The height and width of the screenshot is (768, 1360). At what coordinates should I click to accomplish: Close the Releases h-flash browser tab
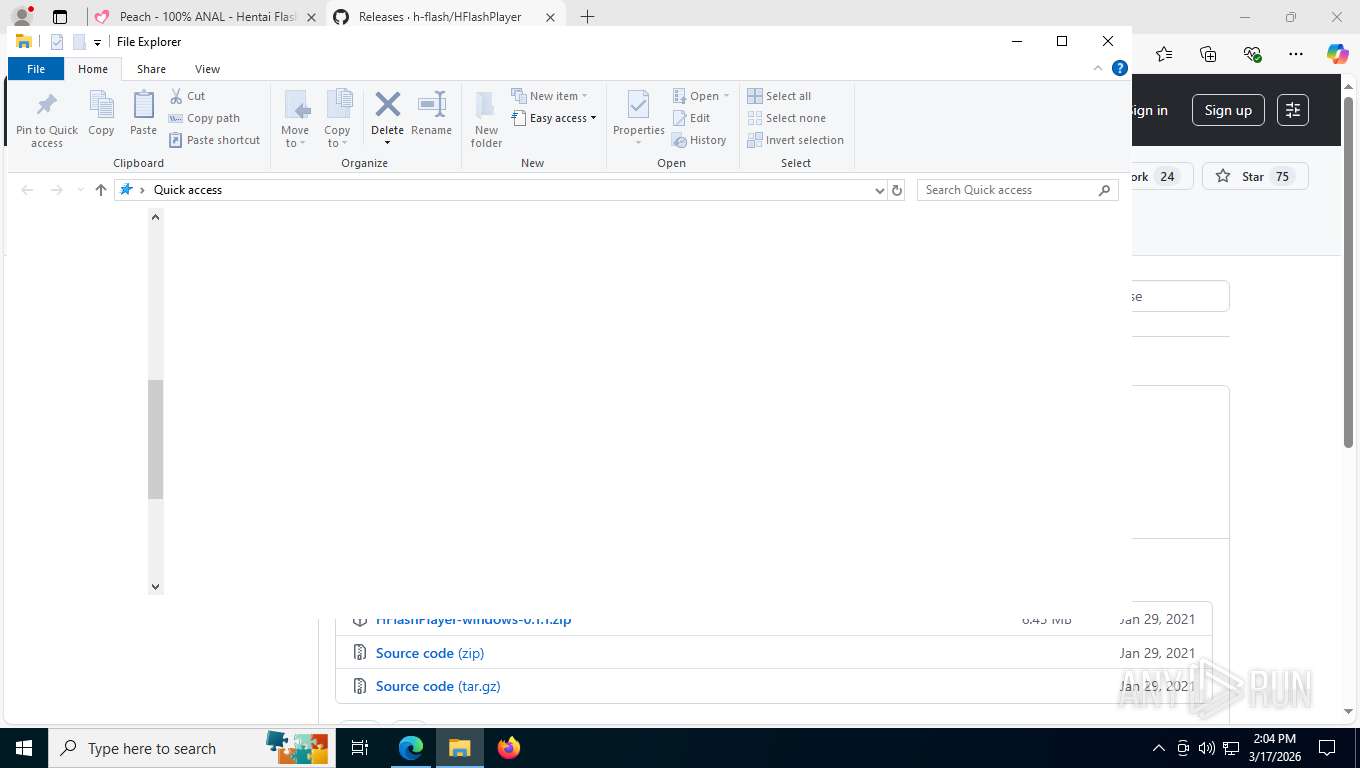coord(550,17)
